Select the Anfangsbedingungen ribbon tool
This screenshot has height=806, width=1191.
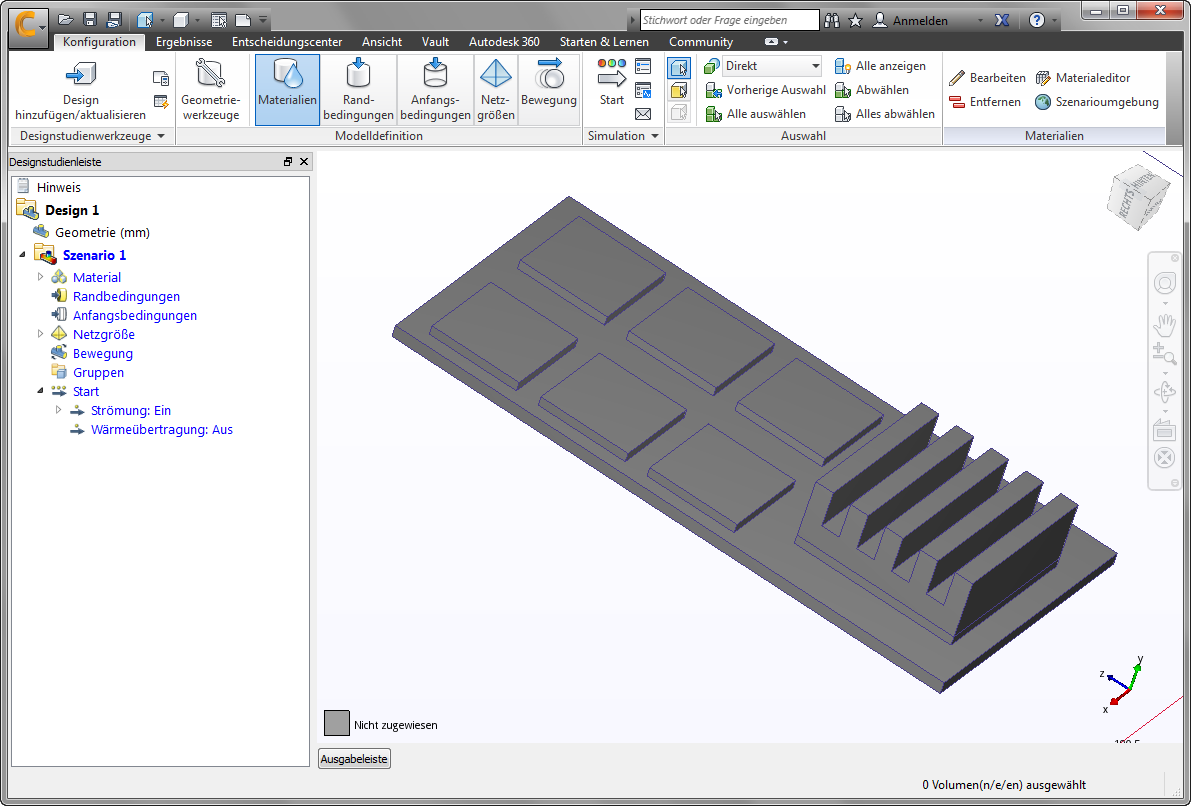click(x=435, y=90)
